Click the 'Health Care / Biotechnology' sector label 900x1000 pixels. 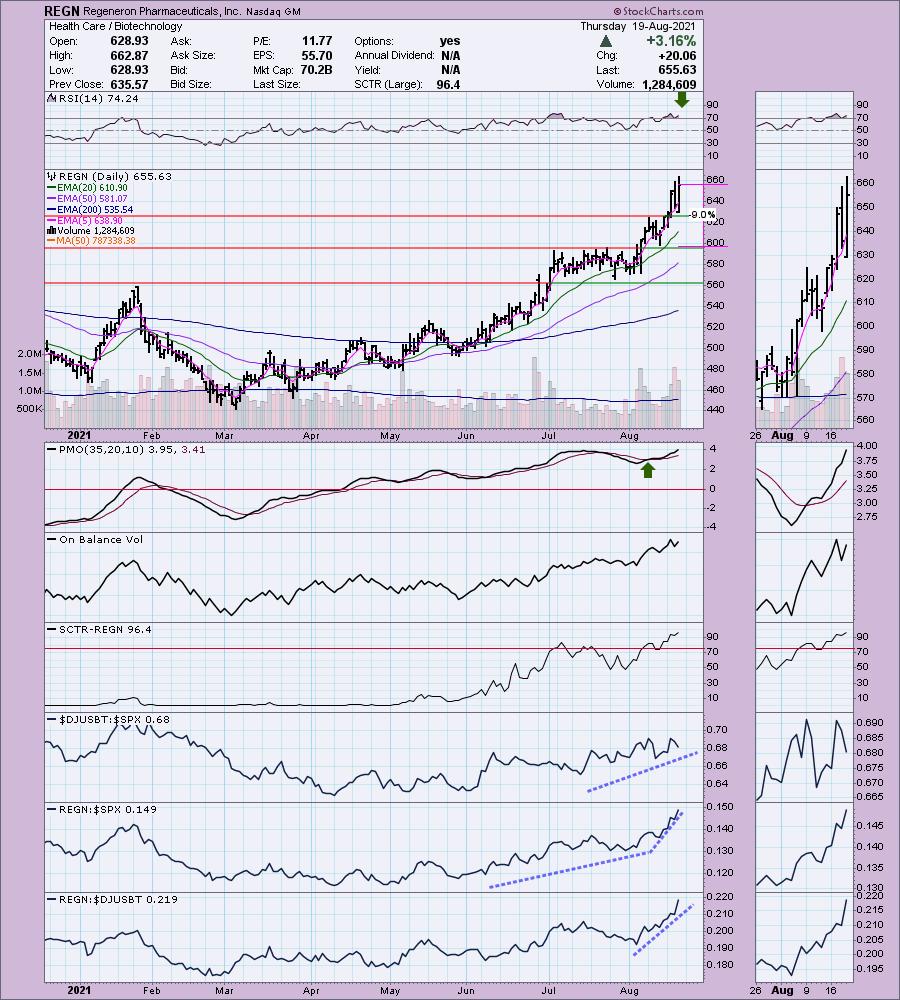point(115,26)
